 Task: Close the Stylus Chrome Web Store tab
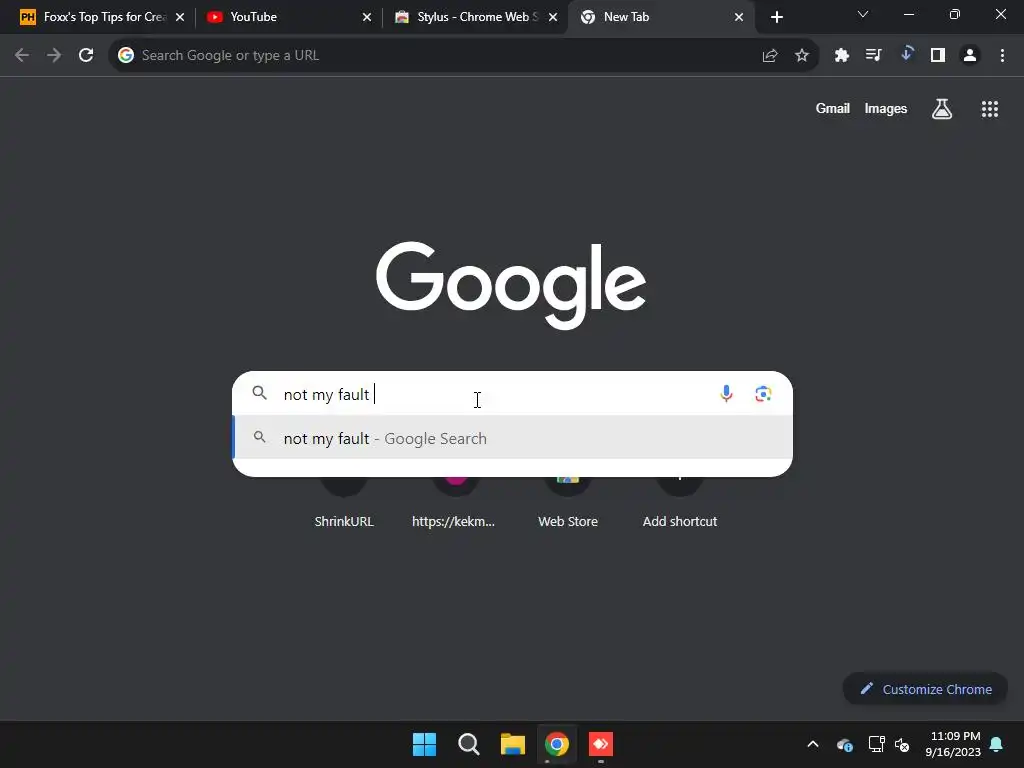click(x=553, y=17)
